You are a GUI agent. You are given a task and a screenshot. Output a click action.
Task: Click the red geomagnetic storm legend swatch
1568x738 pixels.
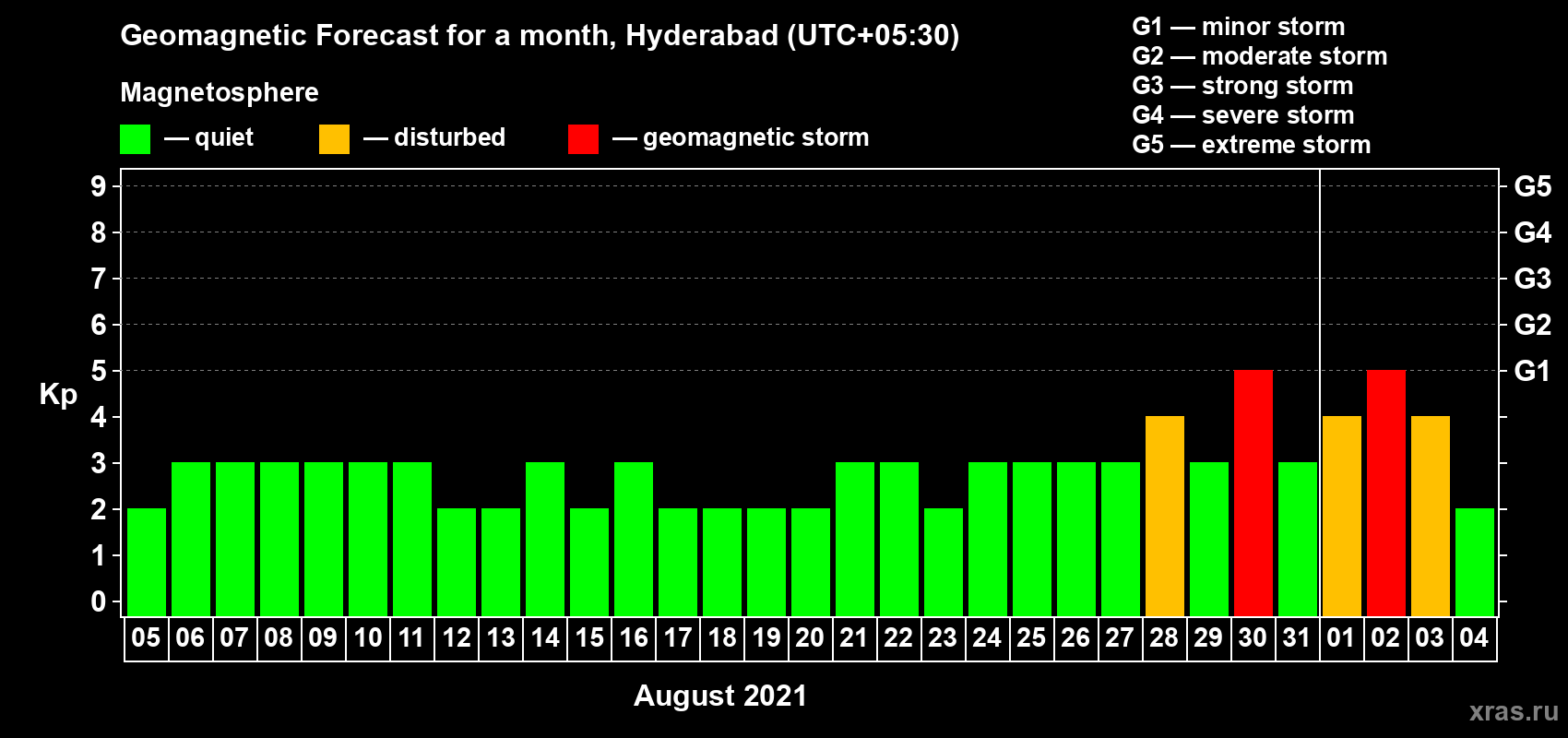tap(583, 139)
